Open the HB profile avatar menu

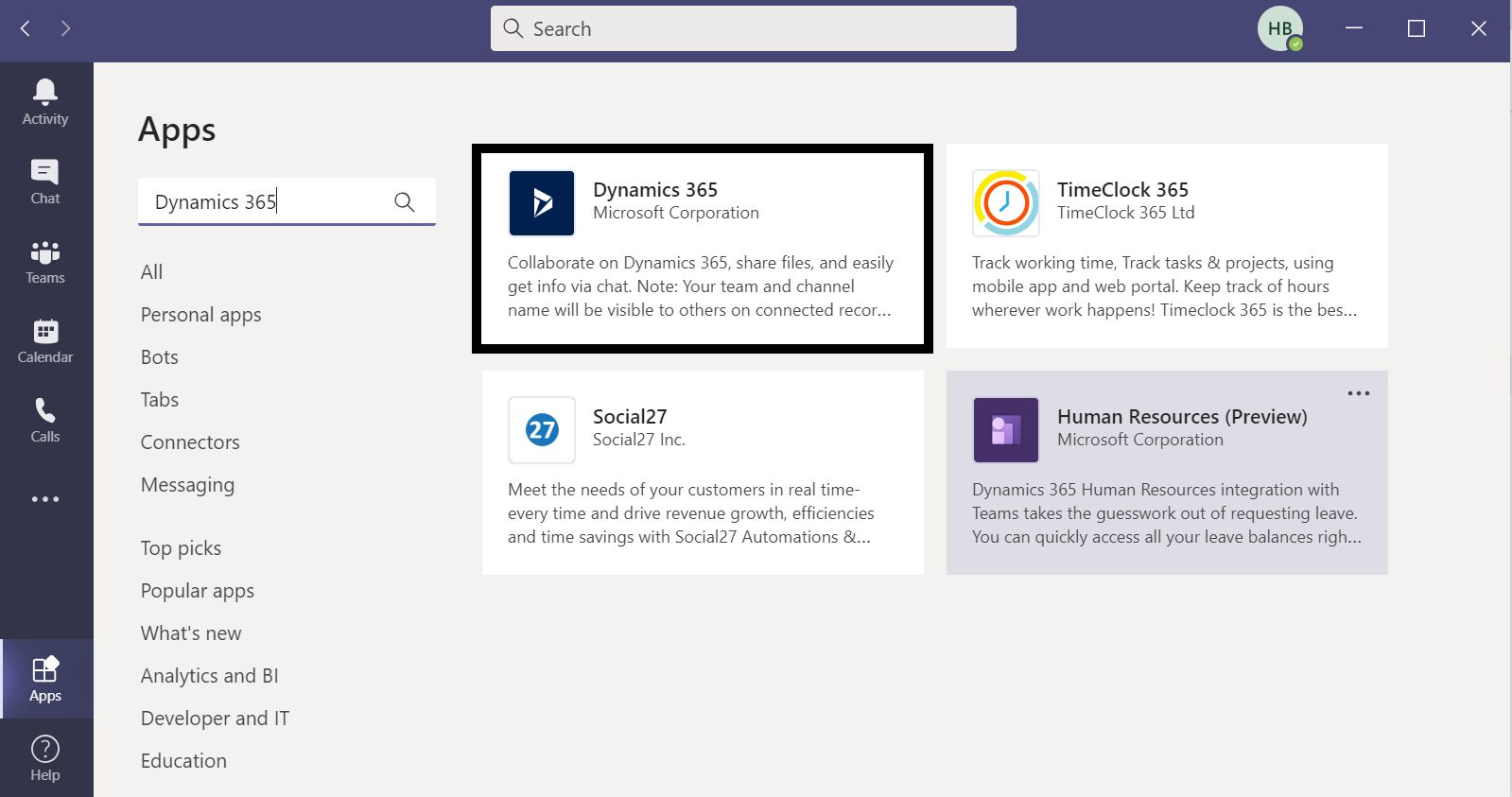tap(1280, 29)
